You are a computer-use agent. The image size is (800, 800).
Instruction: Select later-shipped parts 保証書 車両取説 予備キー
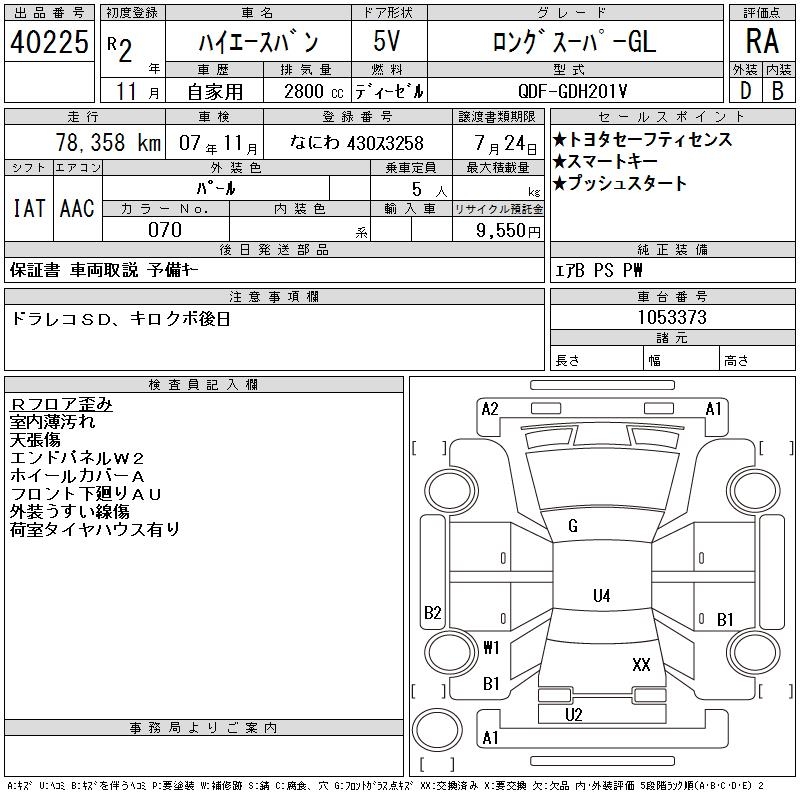[x=104, y=270]
